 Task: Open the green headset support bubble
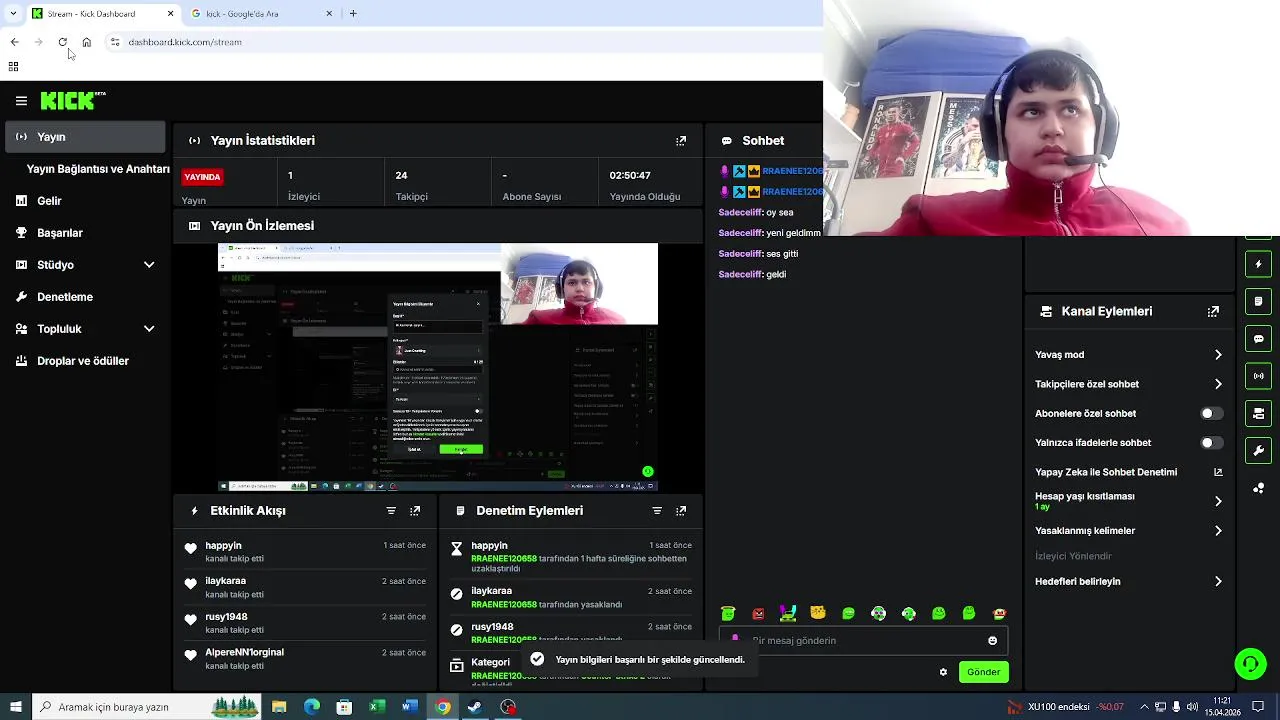coord(1250,664)
